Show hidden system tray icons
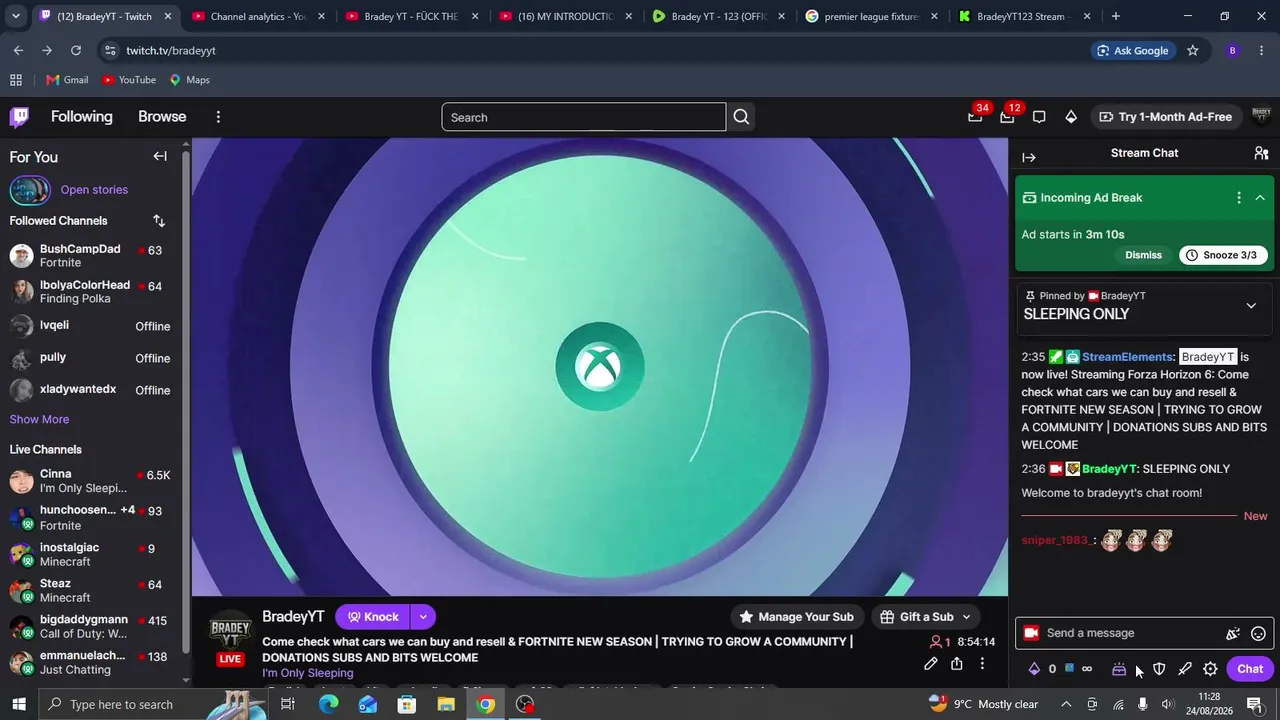Screen dimensions: 1280x720 (1066, 704)
